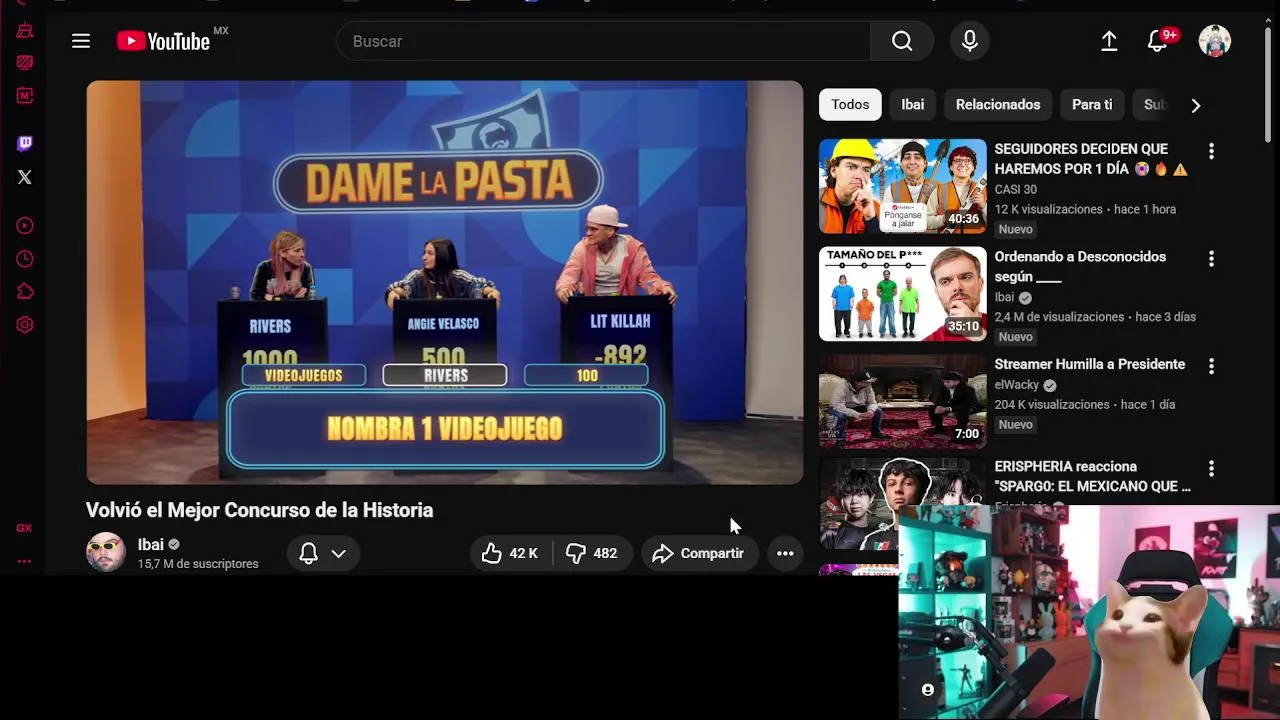Open YouTube notifications bell with 9+ badge

click(1159, 41)
